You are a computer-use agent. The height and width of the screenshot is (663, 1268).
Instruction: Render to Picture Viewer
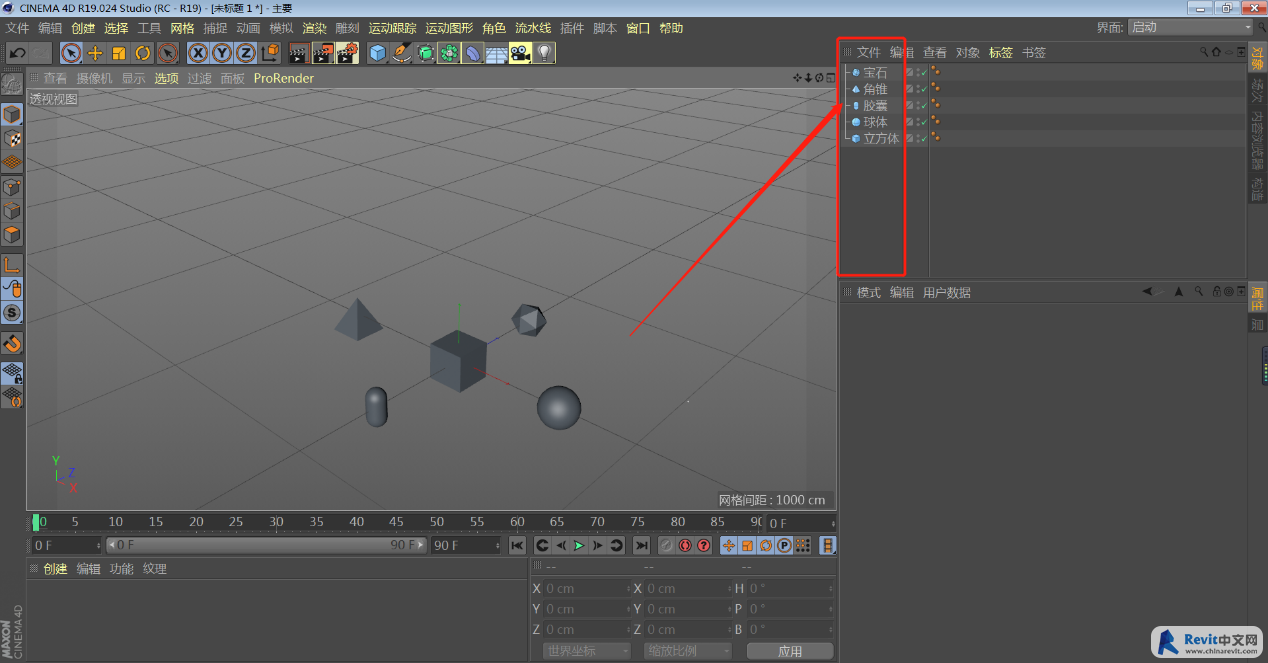pyautogui.click(x=323, y=53)
